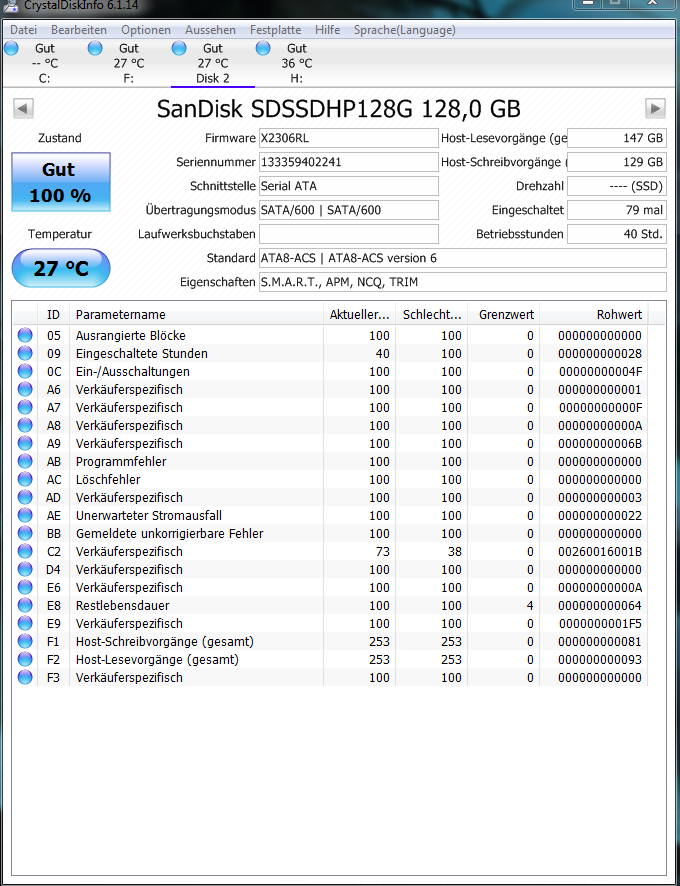Select the Disk 2 status orb

coord(179,48)
